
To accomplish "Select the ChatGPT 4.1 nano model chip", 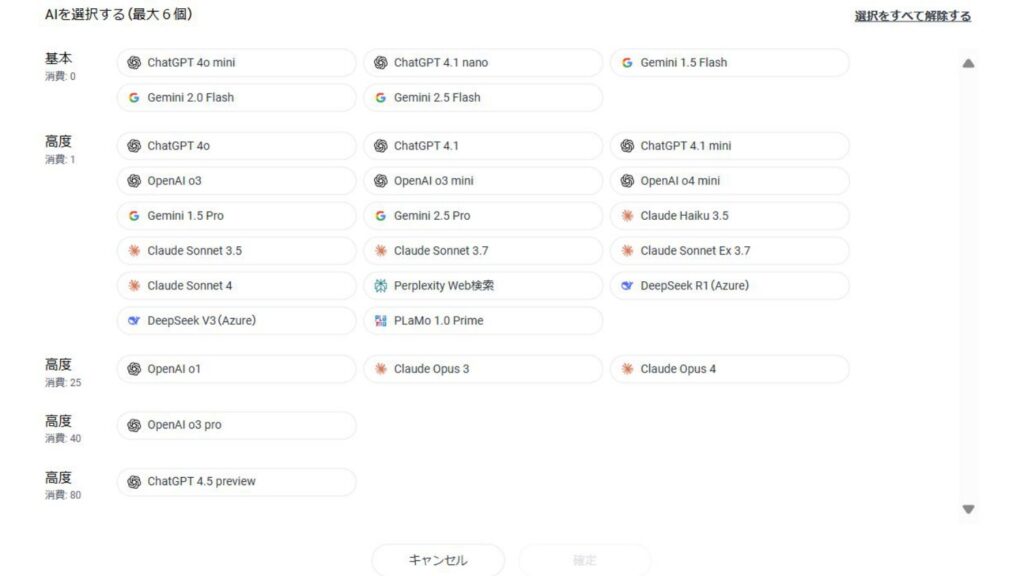I will pyautogui.click(x=483, y=63).
